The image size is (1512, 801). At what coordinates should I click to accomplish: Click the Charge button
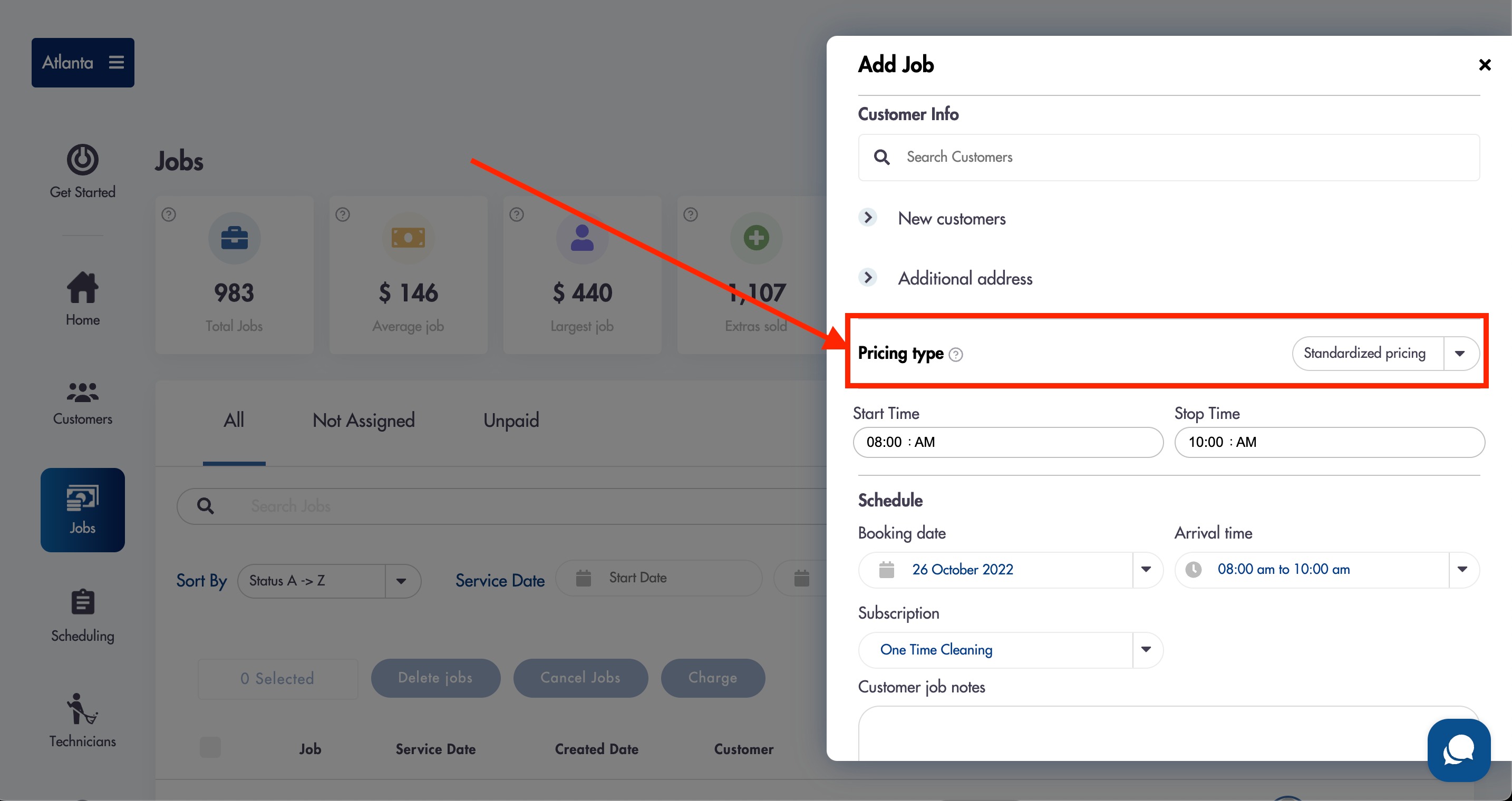(x=713, y=678)
